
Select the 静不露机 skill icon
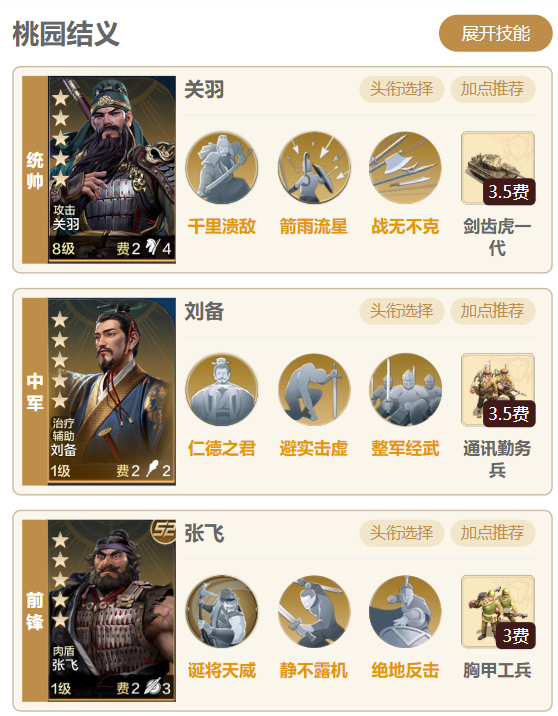click(x=314, y=611)
